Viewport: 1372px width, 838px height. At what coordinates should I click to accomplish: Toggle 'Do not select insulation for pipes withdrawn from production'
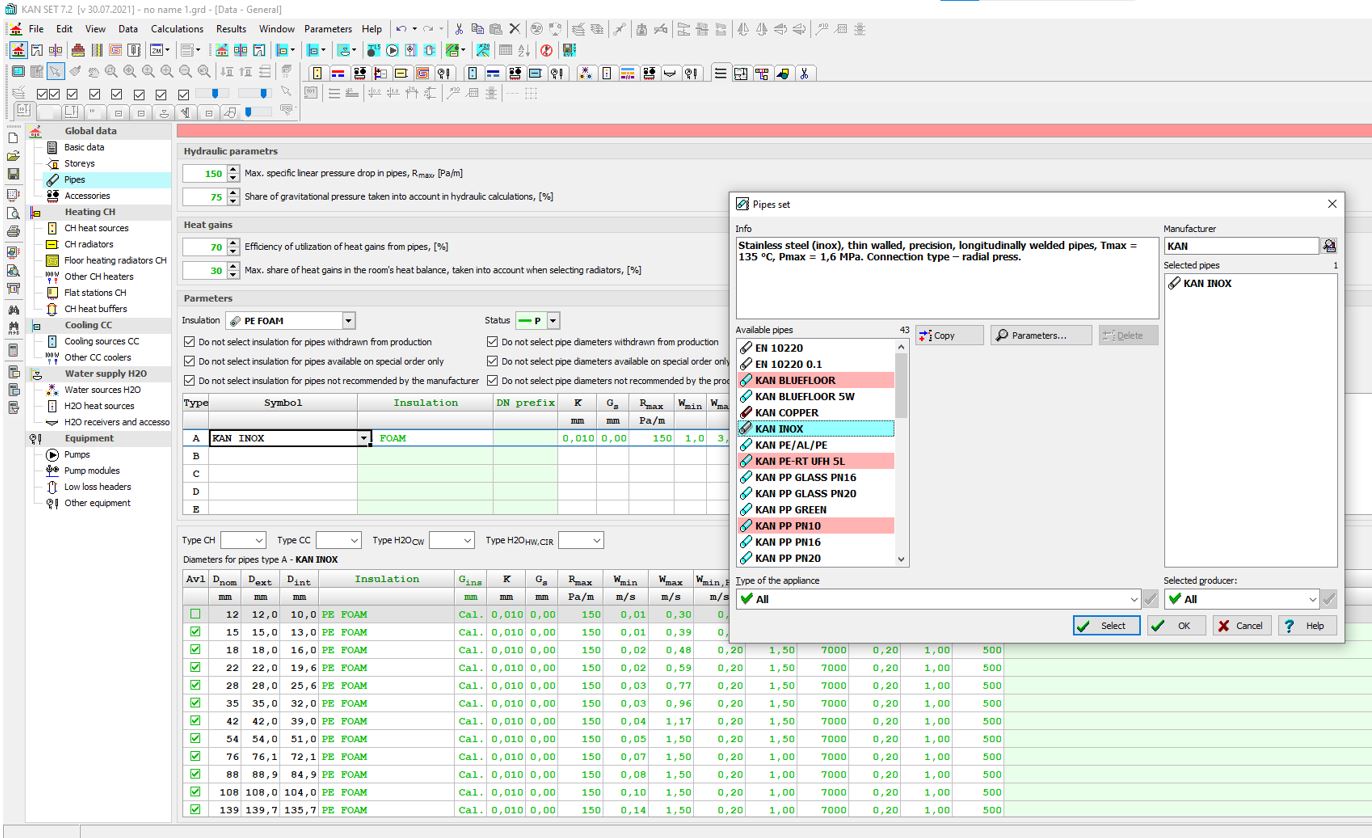click(x=190, y=342)
